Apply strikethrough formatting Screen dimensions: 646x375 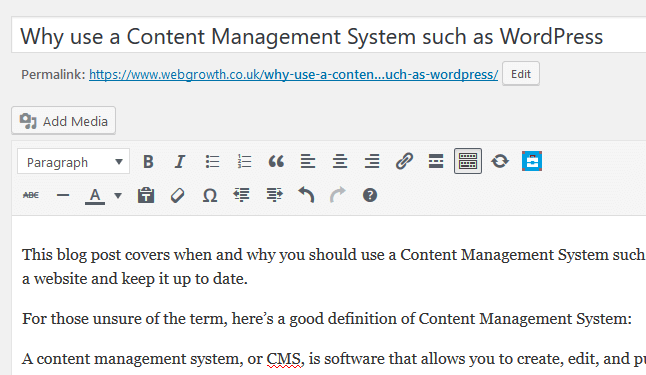[x=31, y=195]
